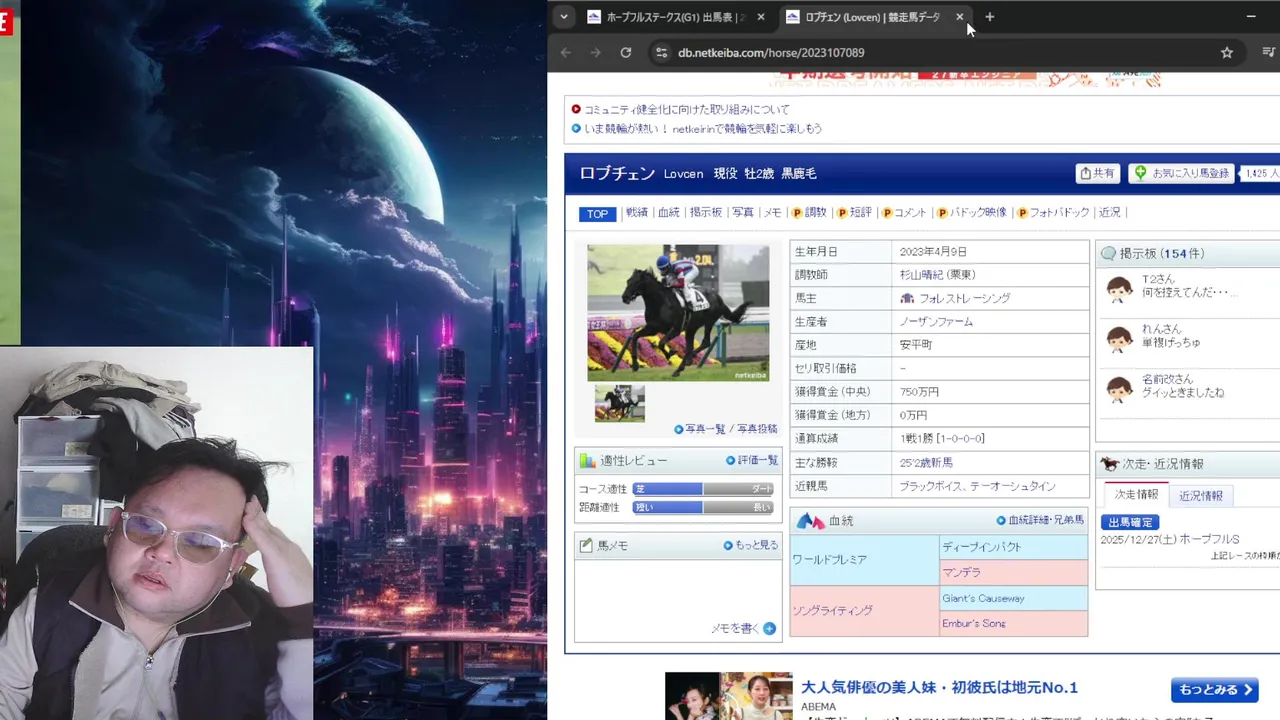Viewport: 1280px width, 720px height.
Task: Click the 馬メモ notepad icon
Action: [587, 545]
